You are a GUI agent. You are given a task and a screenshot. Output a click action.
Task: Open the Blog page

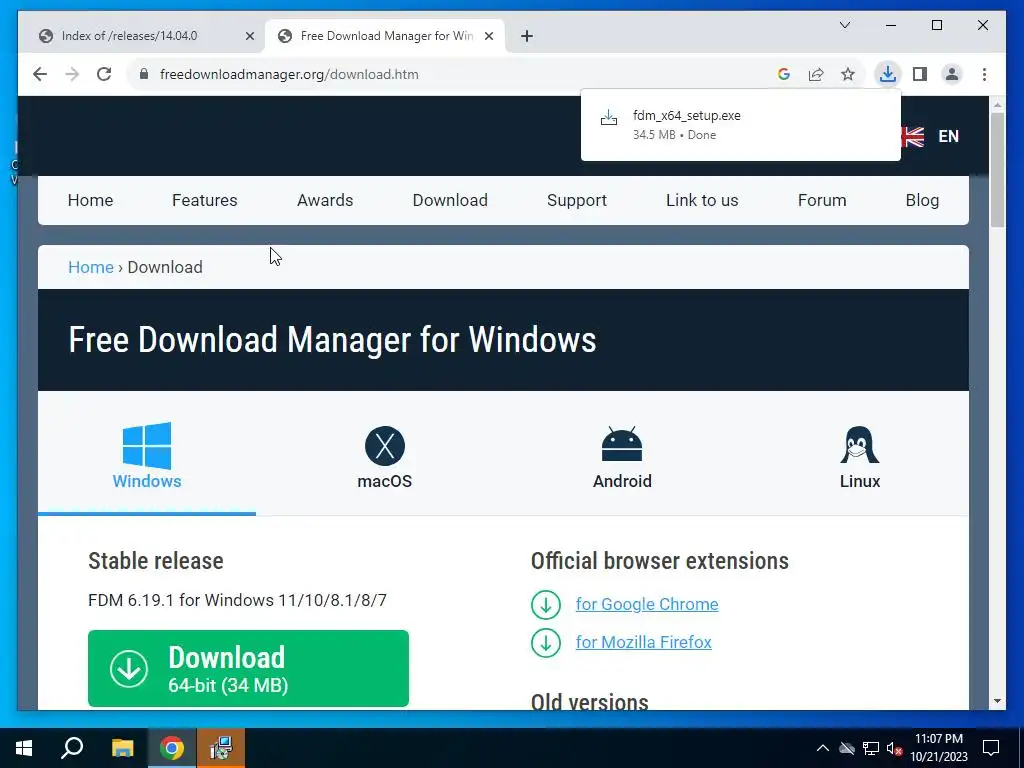point(922,200)
